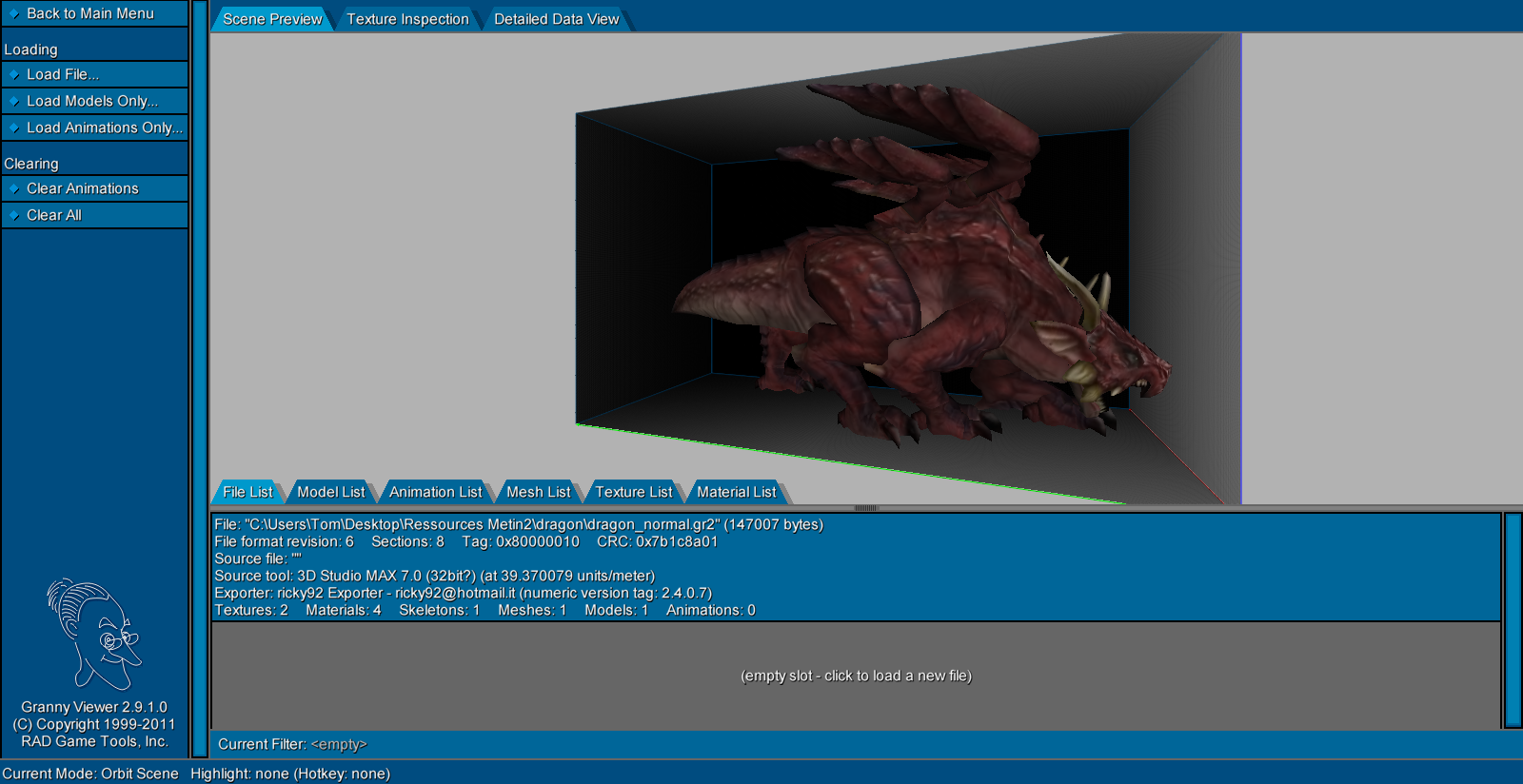Switch to Scene Preview tab
Viewport: 1523px width, 784px height.
click(272, 19)
